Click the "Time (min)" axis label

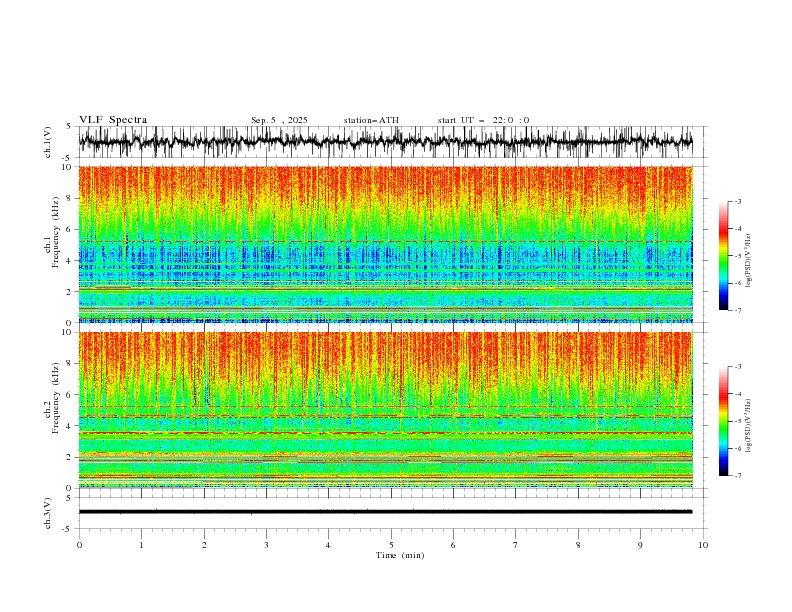click(400, 555)
